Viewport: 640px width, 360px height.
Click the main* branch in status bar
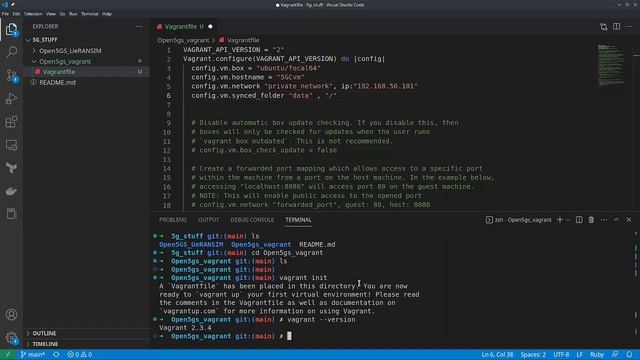[33, 354]
